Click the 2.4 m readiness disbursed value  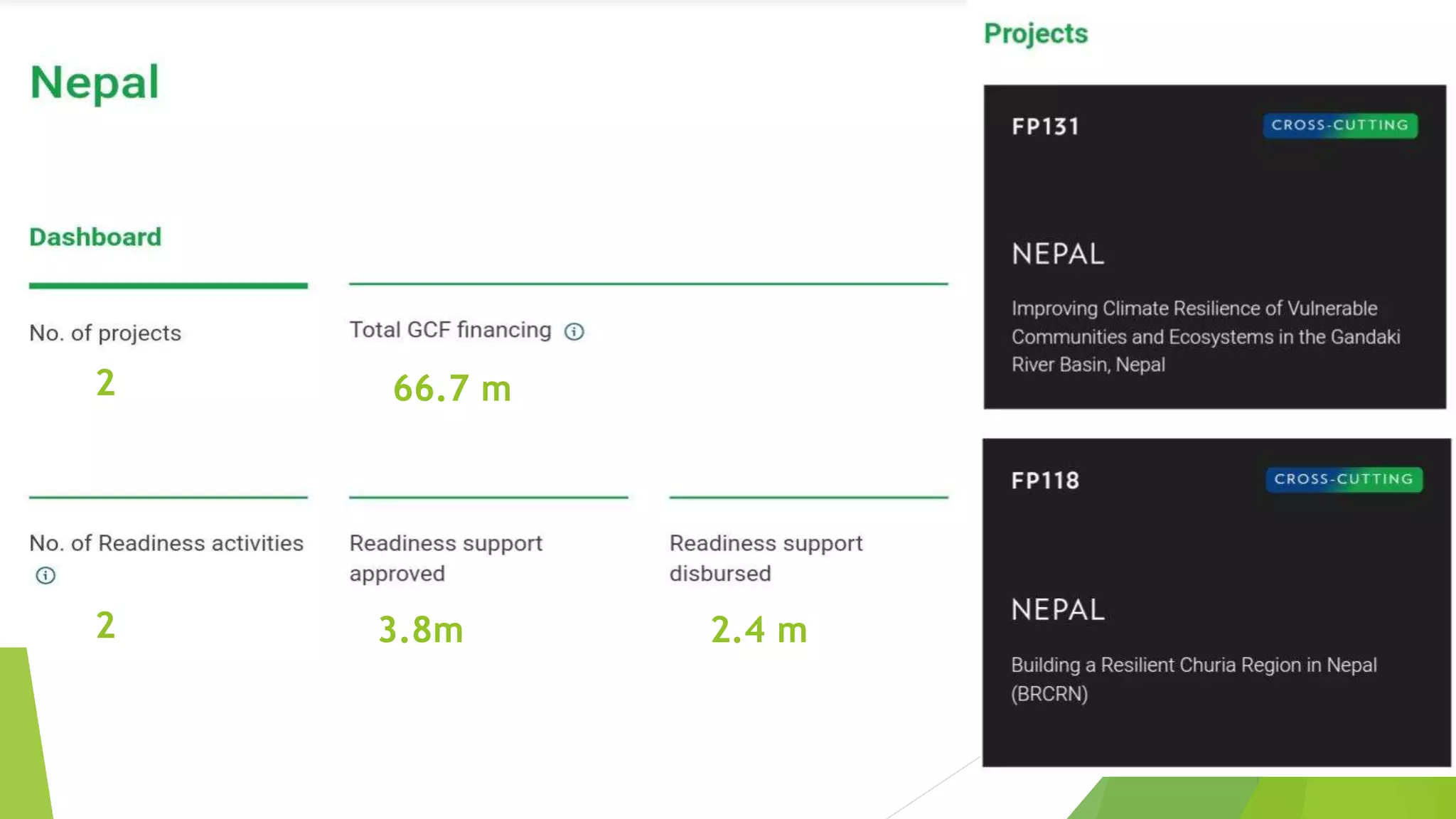(759, 629)
